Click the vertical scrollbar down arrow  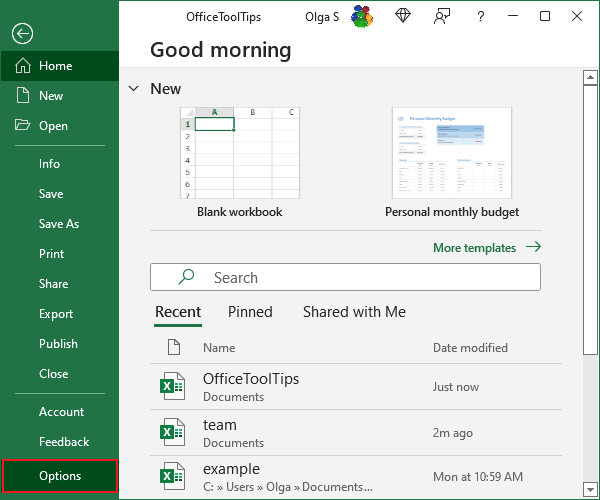[x=590, y=491]
